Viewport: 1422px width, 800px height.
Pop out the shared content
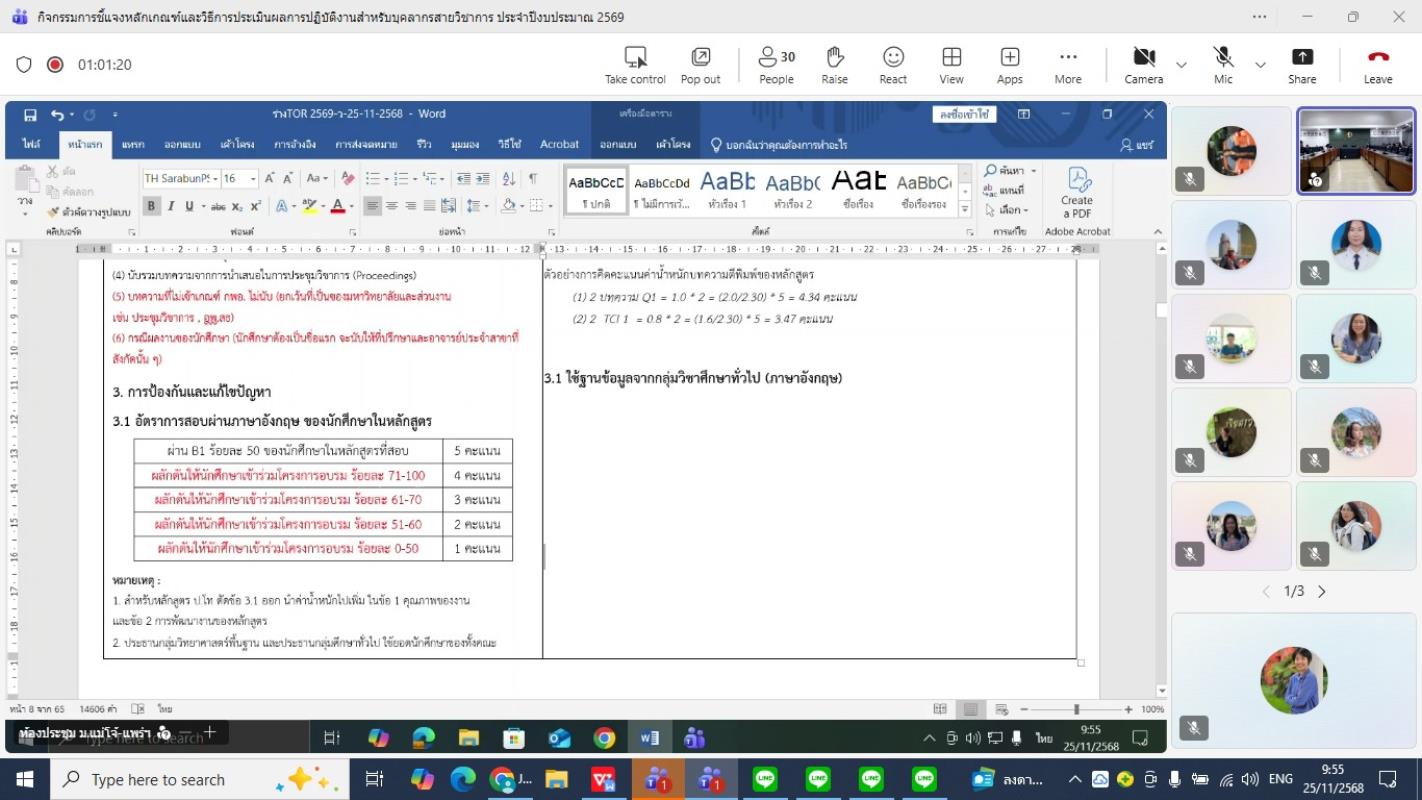(x=700, y=64)
